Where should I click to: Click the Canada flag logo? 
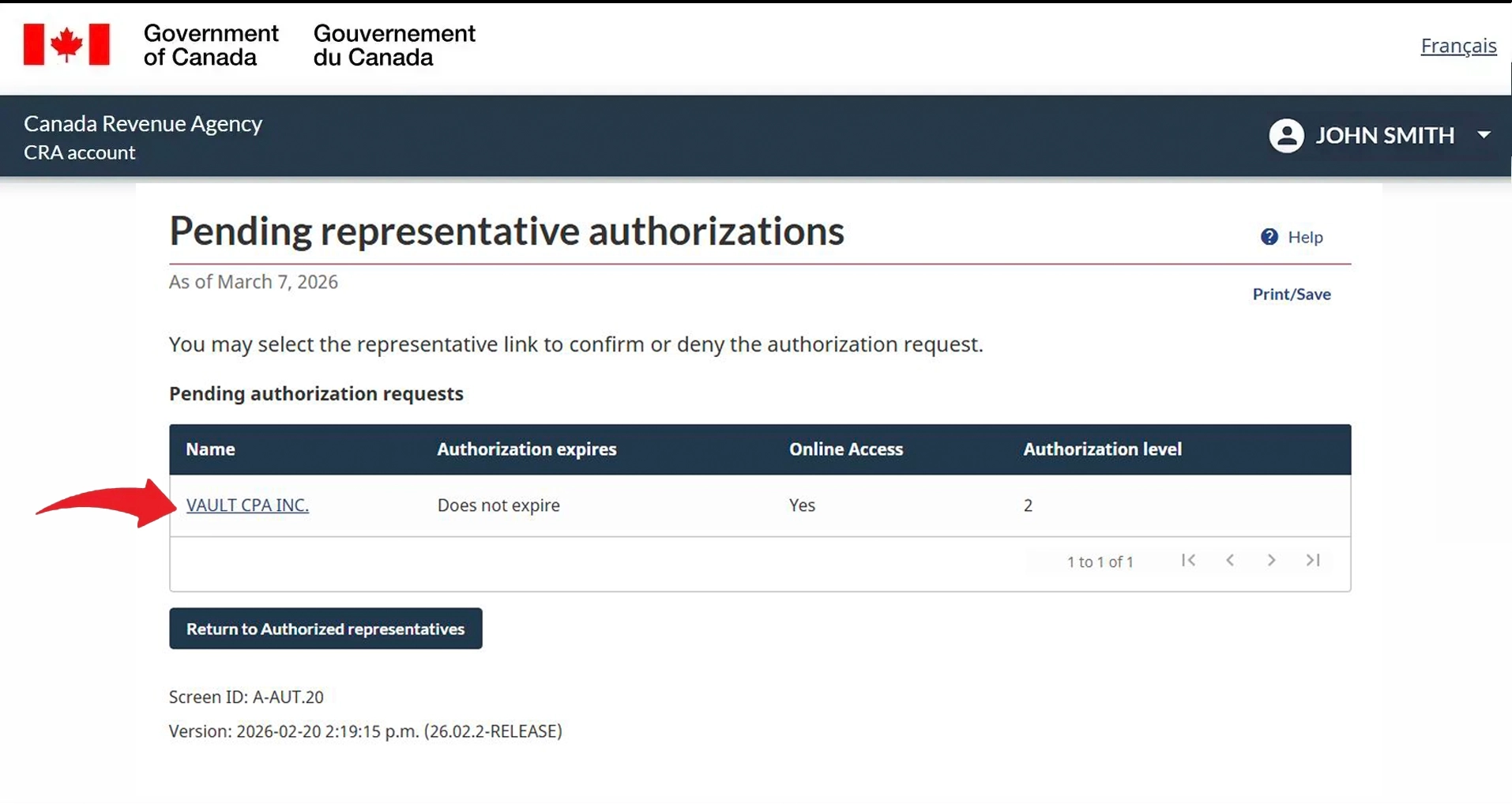pyautogui.click(x=66, y=44)
